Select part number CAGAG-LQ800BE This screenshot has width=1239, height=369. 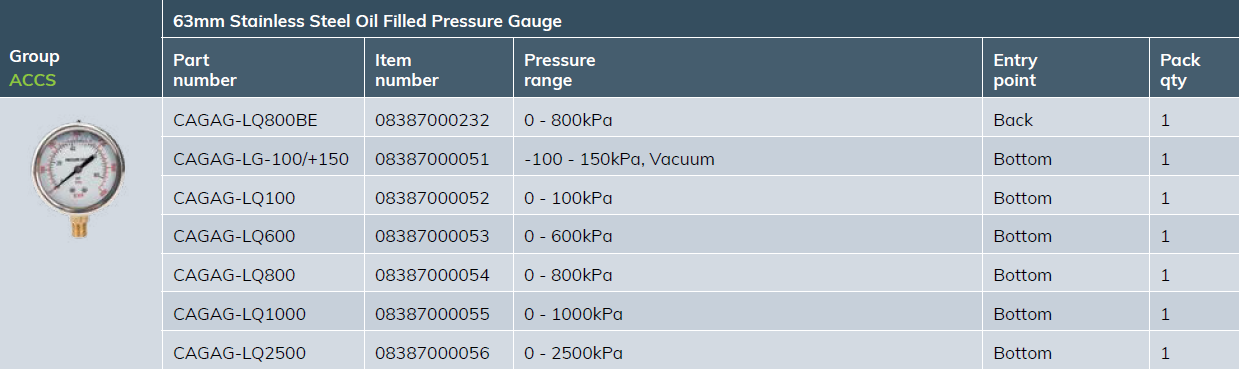point(245,120)
